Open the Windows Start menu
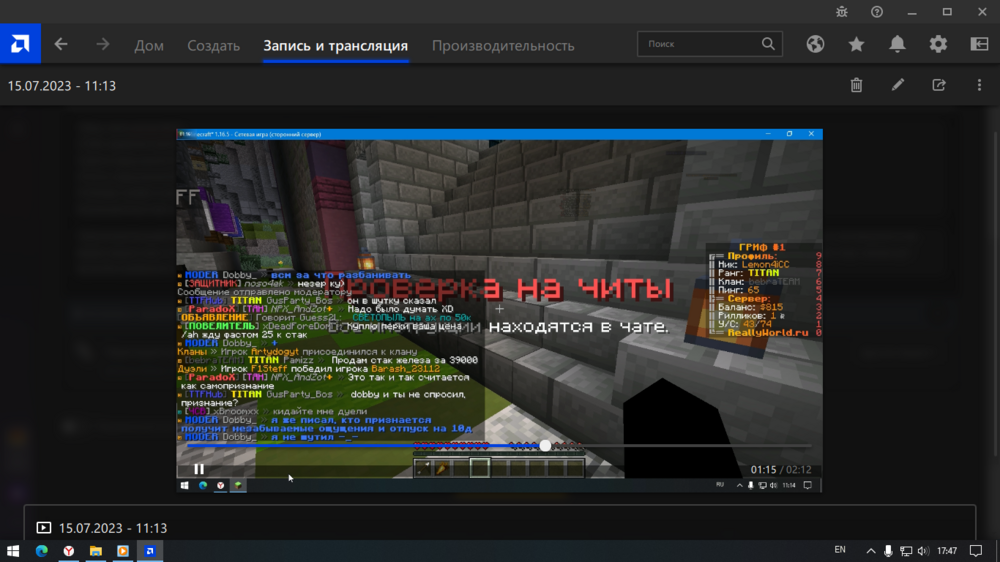1000x562 pixels. 13,551
